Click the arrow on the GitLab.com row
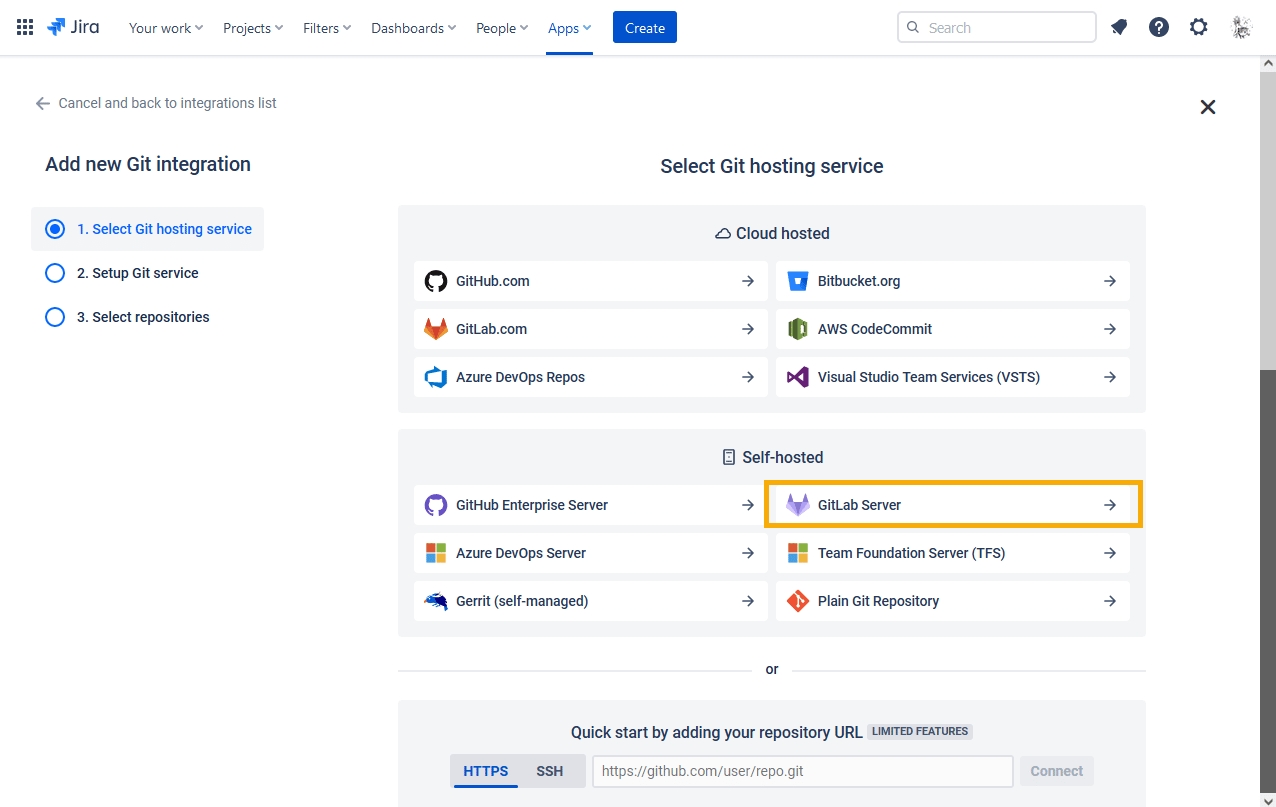The image size is (1276, 807). (748, 329)
